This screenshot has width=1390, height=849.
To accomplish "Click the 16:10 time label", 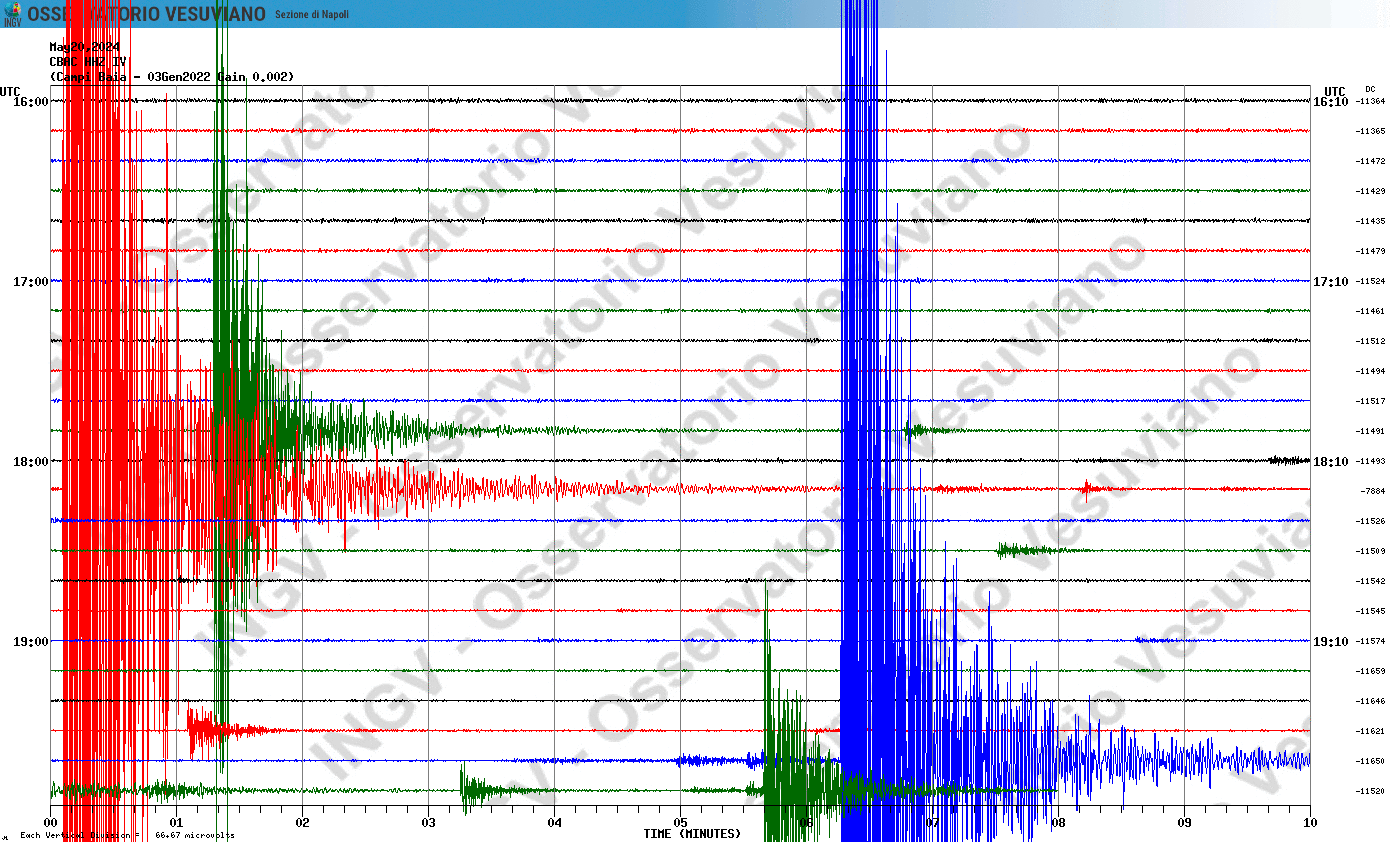I will (1331, 101).
